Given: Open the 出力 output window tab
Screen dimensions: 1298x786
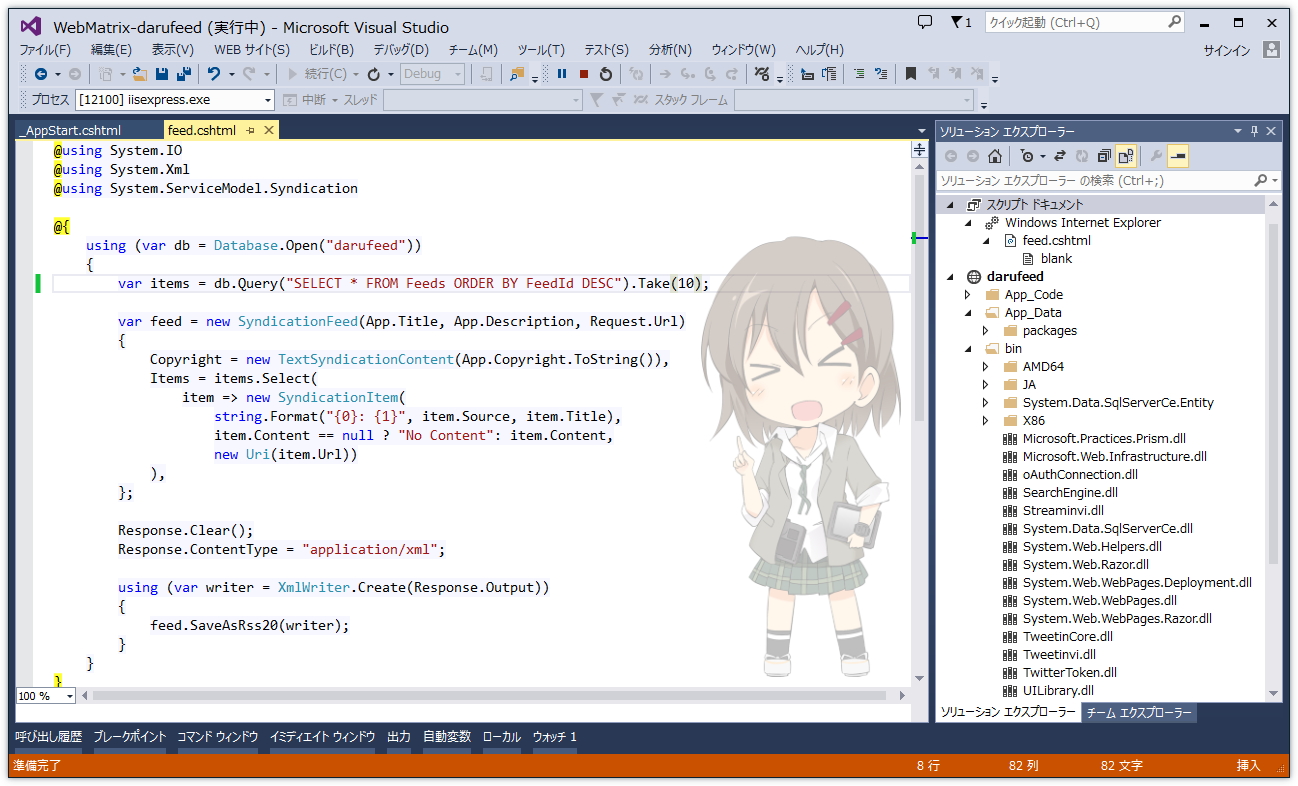Looking at the screenshot, I should tap(399, 737).
